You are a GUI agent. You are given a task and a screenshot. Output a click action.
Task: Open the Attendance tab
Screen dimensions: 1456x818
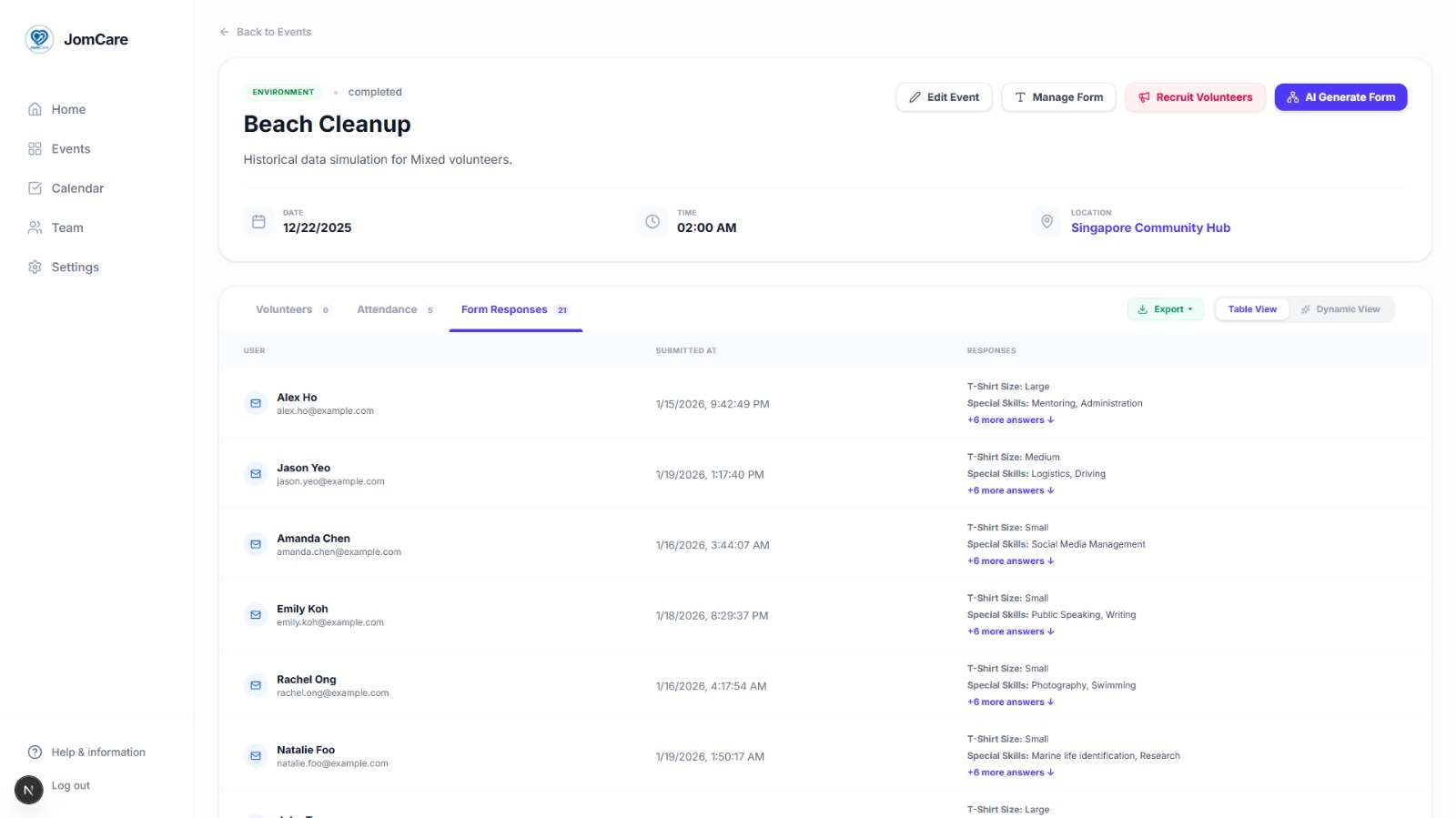[x=395, y=310]
